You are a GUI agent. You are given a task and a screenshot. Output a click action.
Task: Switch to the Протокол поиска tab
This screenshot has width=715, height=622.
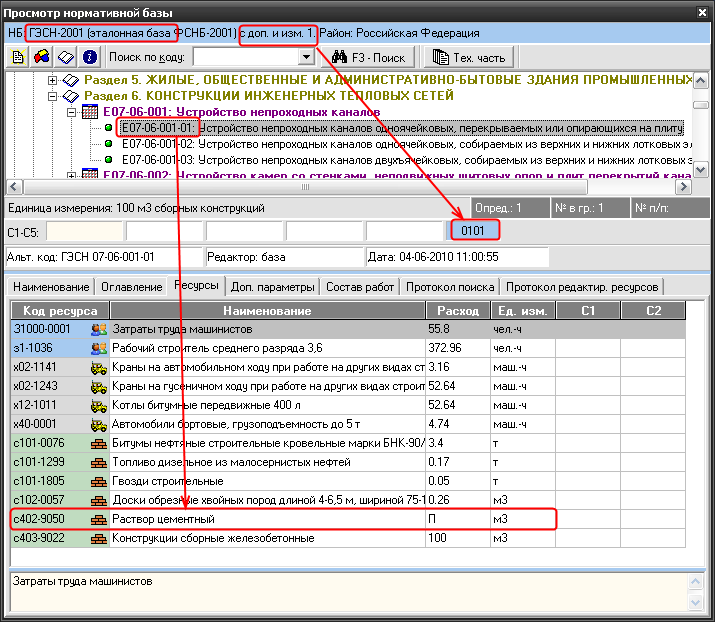pyautogui.click(x=448, y=287)
